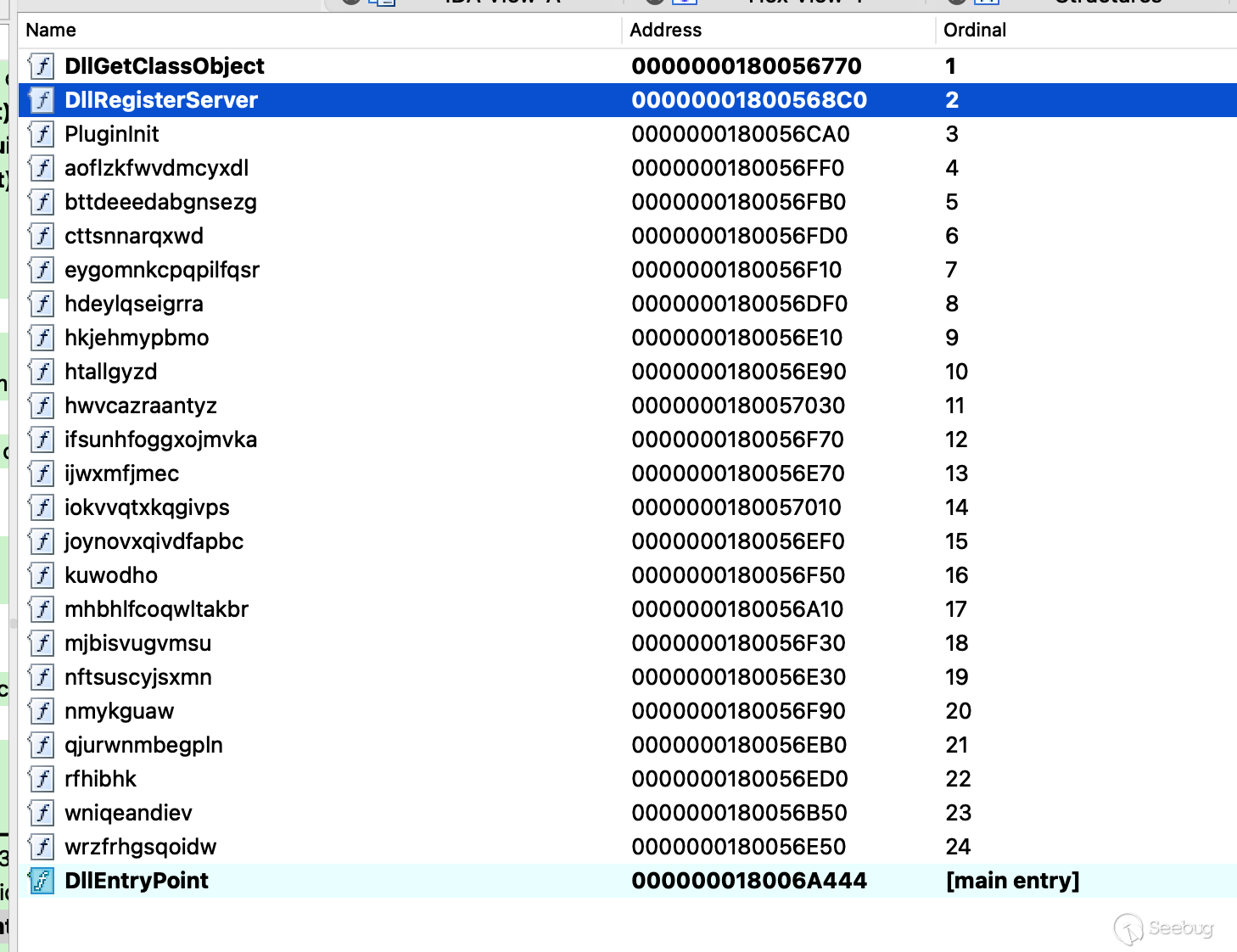Click address 0000000180056FB0
Screen dimensions: 1237x952
(739, 201)
